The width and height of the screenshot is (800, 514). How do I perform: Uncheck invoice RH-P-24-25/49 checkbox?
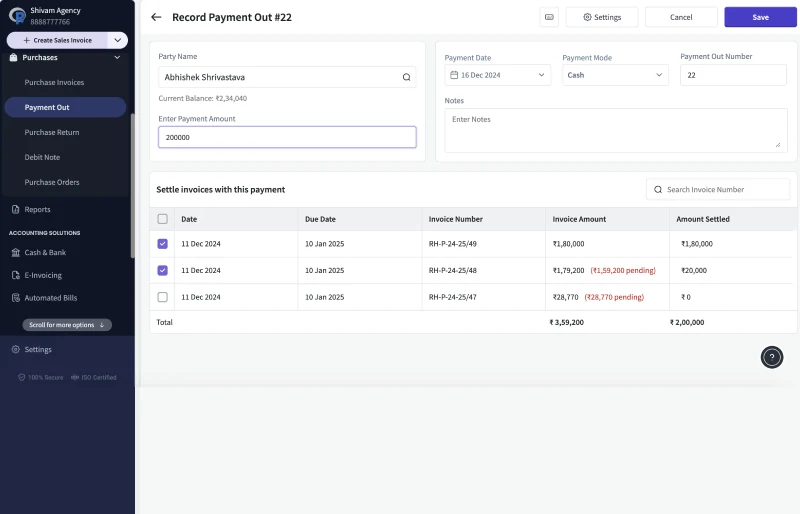point(162,244)
